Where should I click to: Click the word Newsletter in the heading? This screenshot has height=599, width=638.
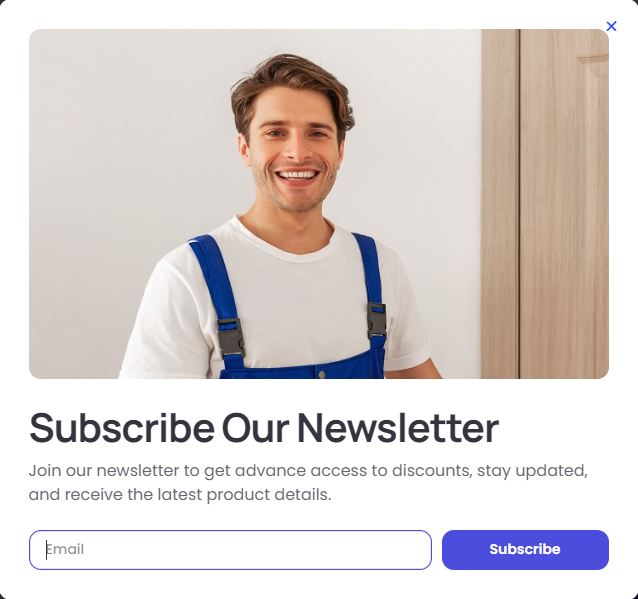tap(398, 428)
